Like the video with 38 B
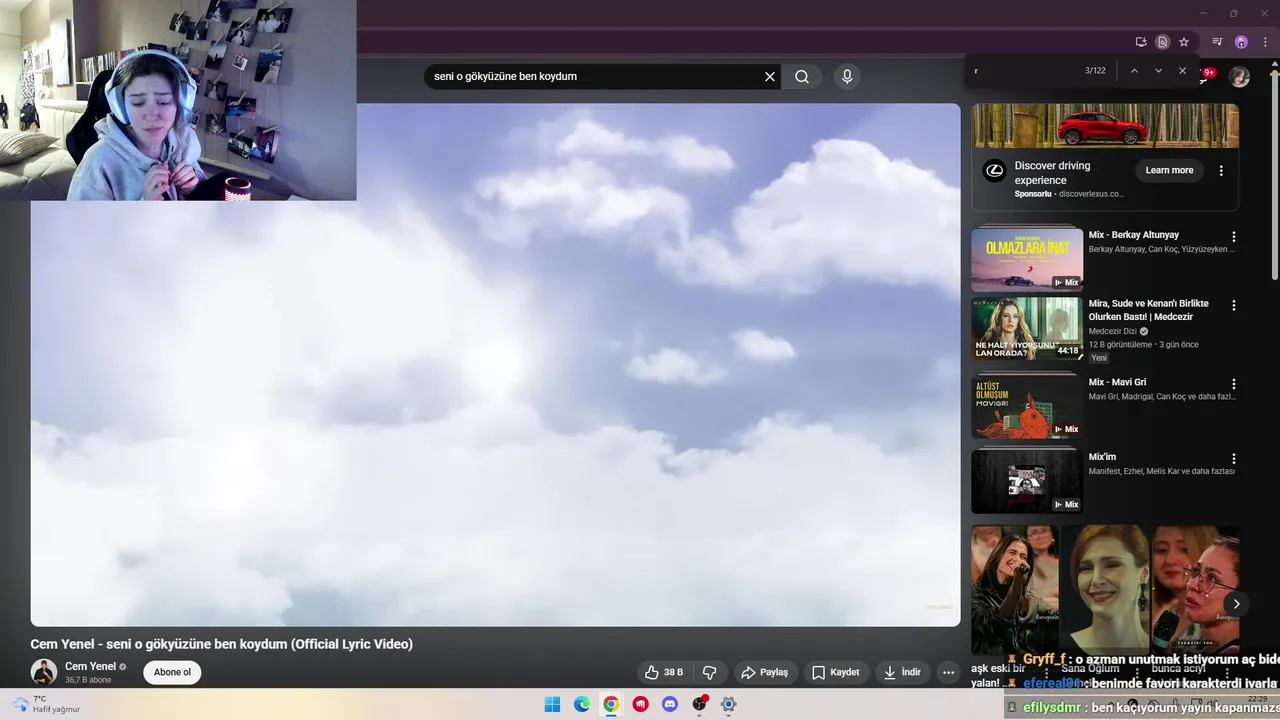The height and width of the screenshot is (720, 1280). click(x=664, y=672)
